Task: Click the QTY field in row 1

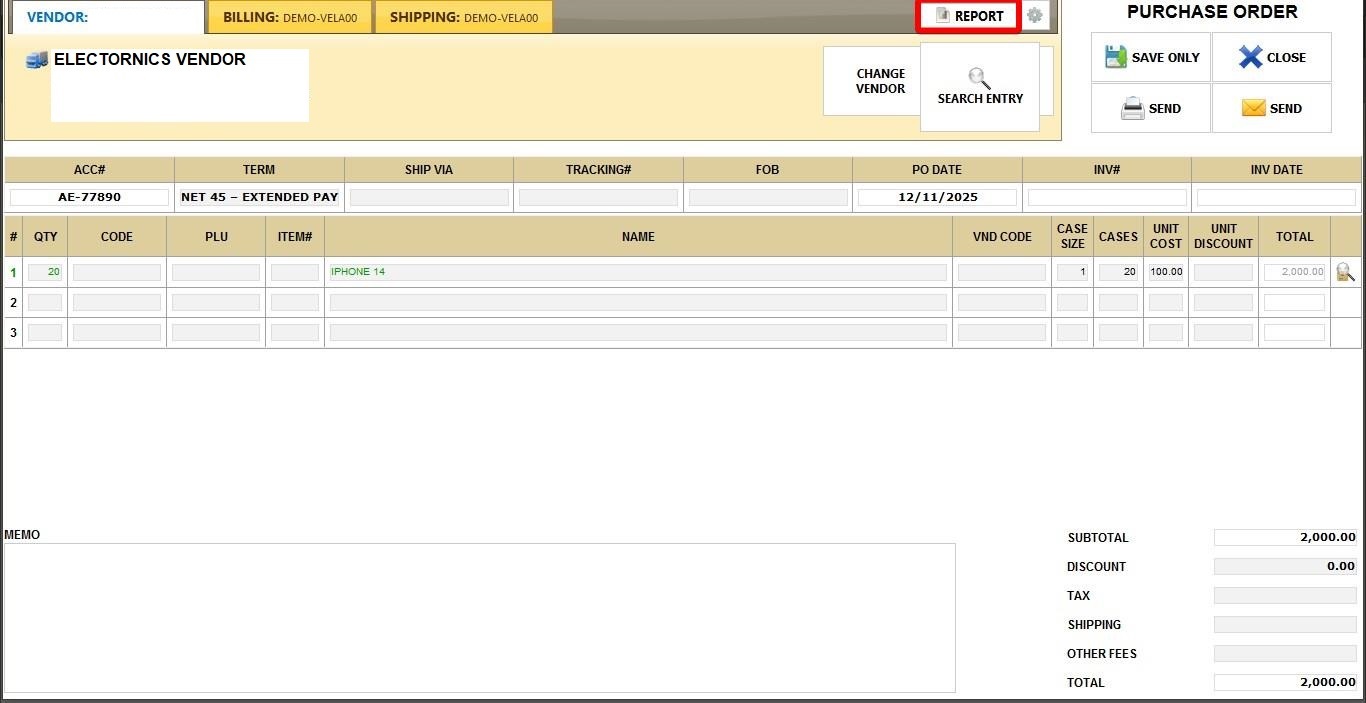Action: (45, 272)
